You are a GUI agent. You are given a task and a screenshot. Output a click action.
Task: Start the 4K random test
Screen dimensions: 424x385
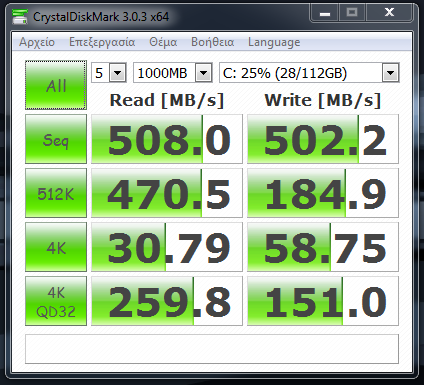[x=56, y=247]
